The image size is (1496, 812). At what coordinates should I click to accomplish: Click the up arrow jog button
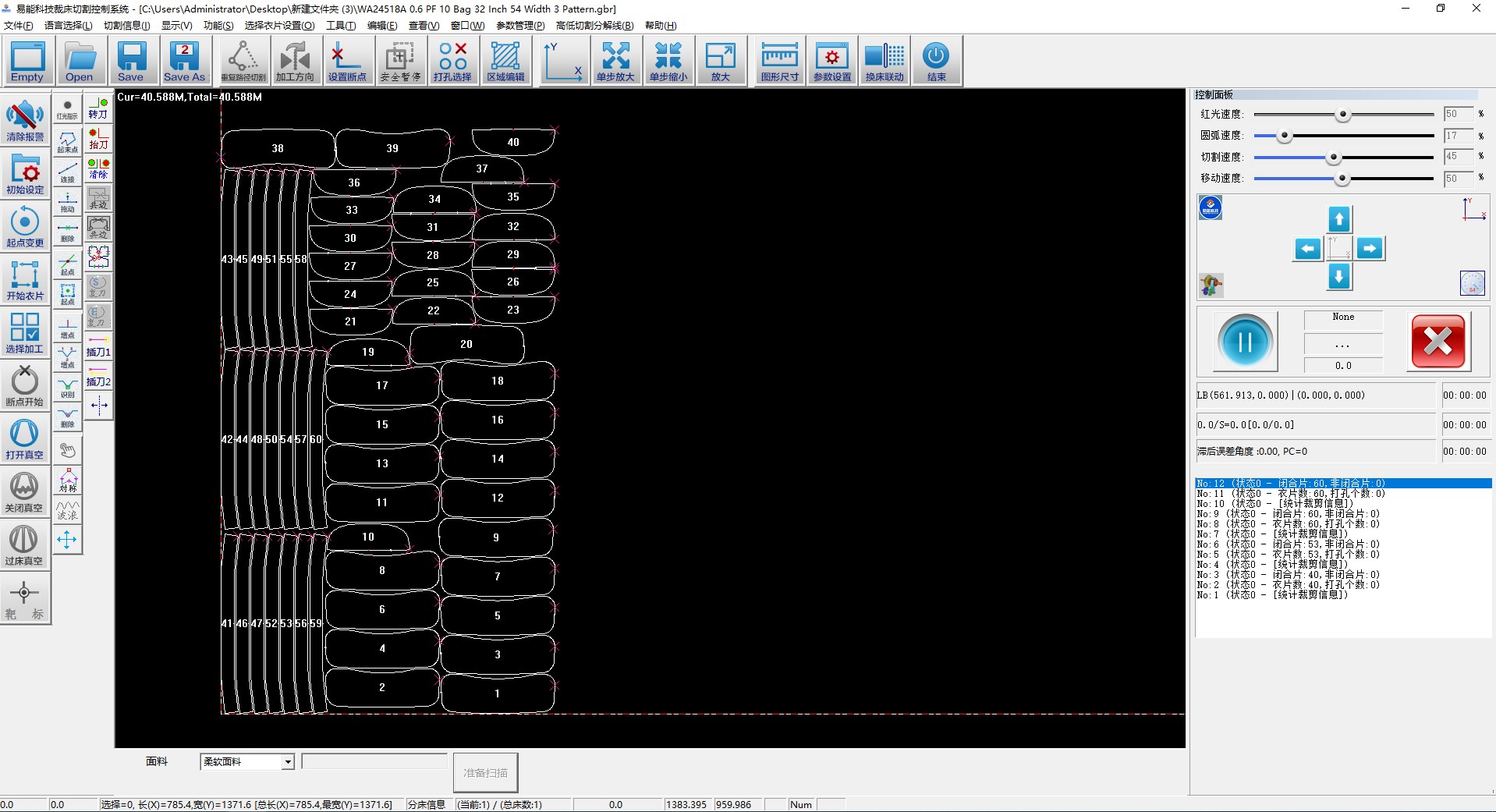coord(1339,219)
